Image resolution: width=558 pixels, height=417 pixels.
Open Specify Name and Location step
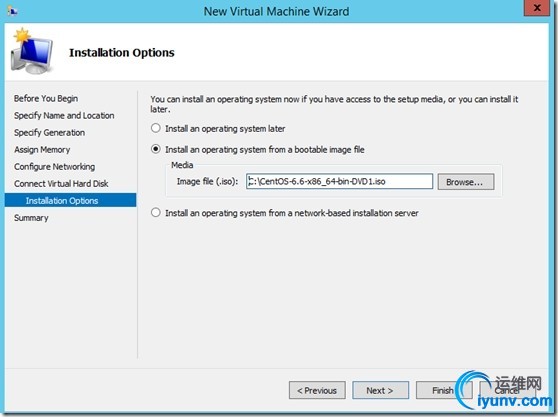[64, 115]
